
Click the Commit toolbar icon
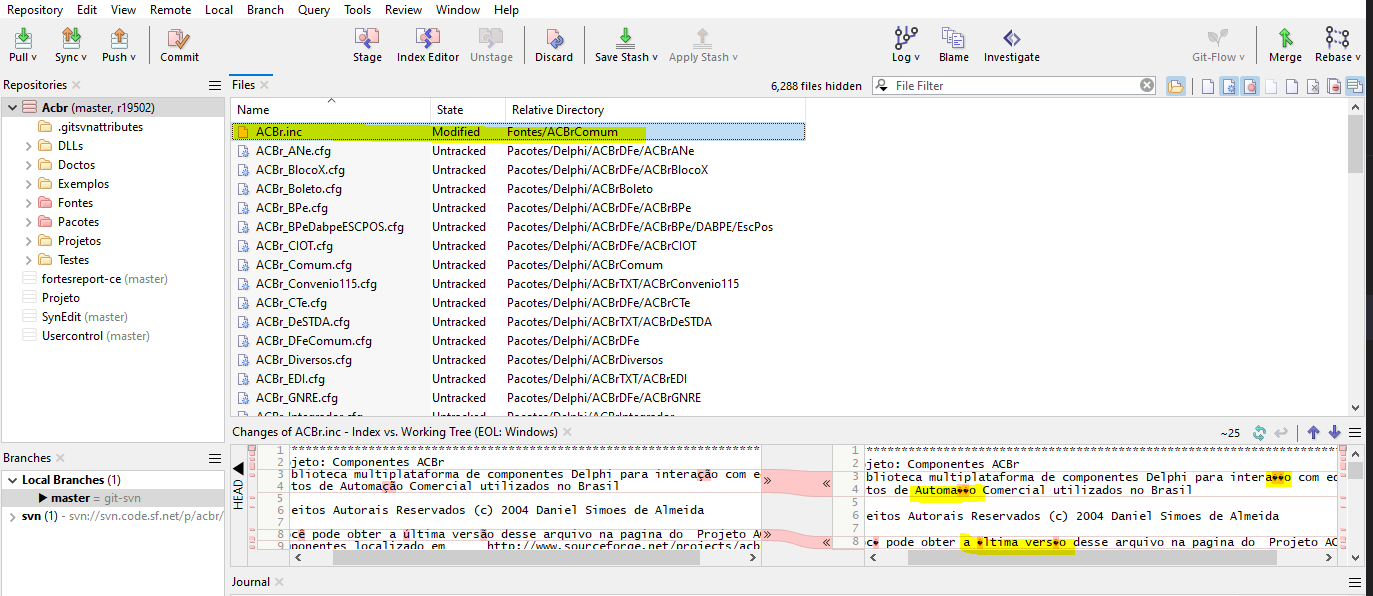[x=179, y=38]
